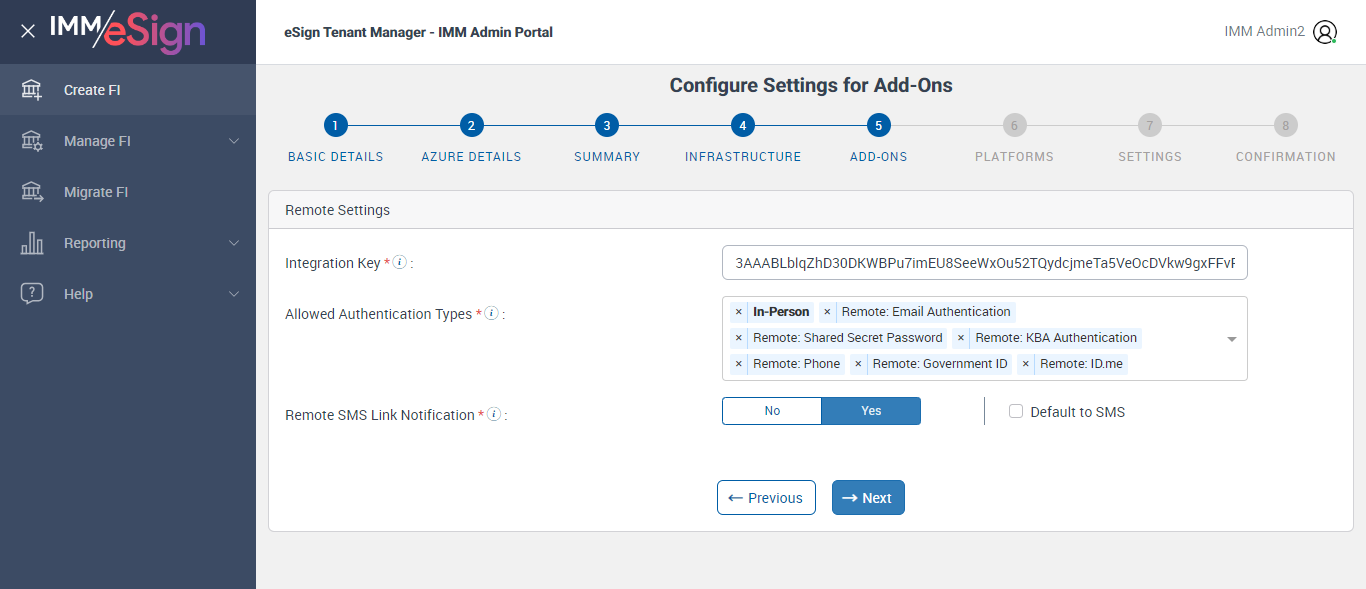
Task: Set Remote SMS Link Notification to No
Action: pyautogui.click(x=772, y=411)
